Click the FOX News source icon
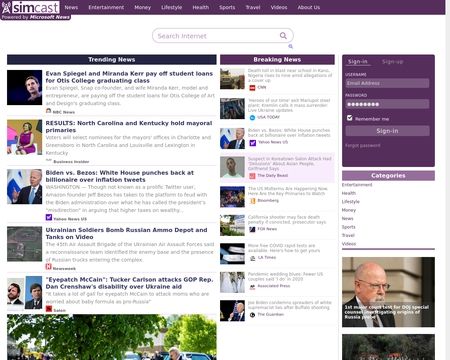The width and height of the screenshot is (450, 360). 252,229
